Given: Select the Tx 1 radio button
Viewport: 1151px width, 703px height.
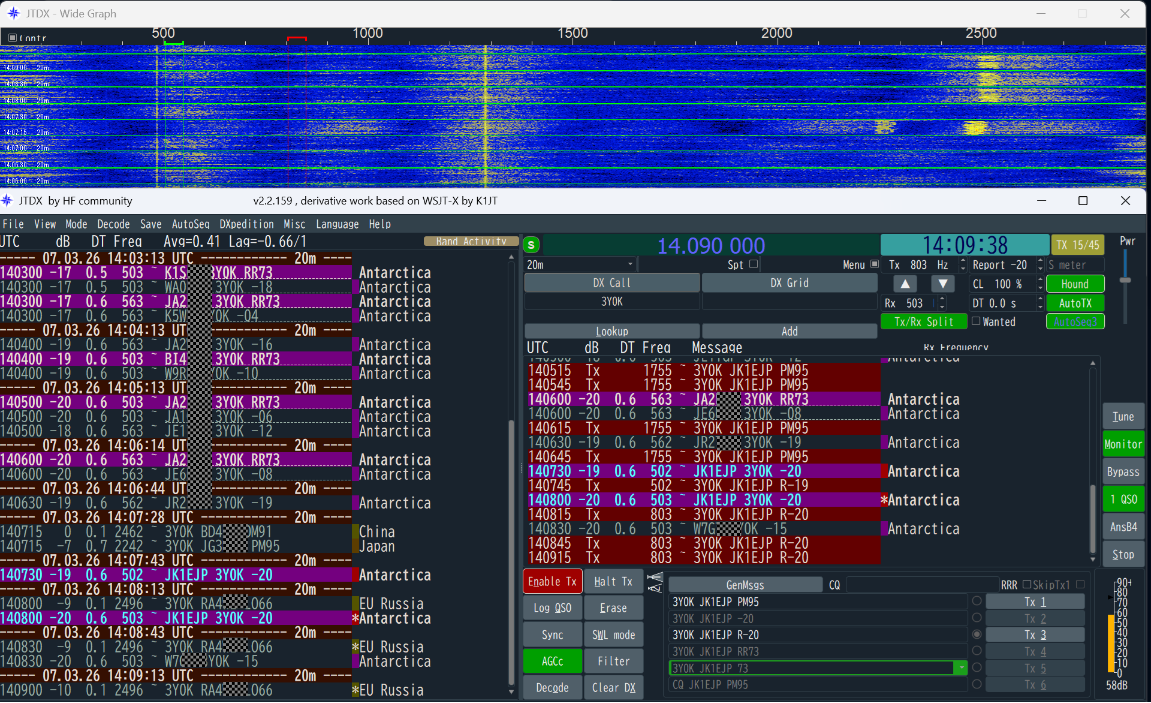Looking at the screenshot, I should [976, 601].
